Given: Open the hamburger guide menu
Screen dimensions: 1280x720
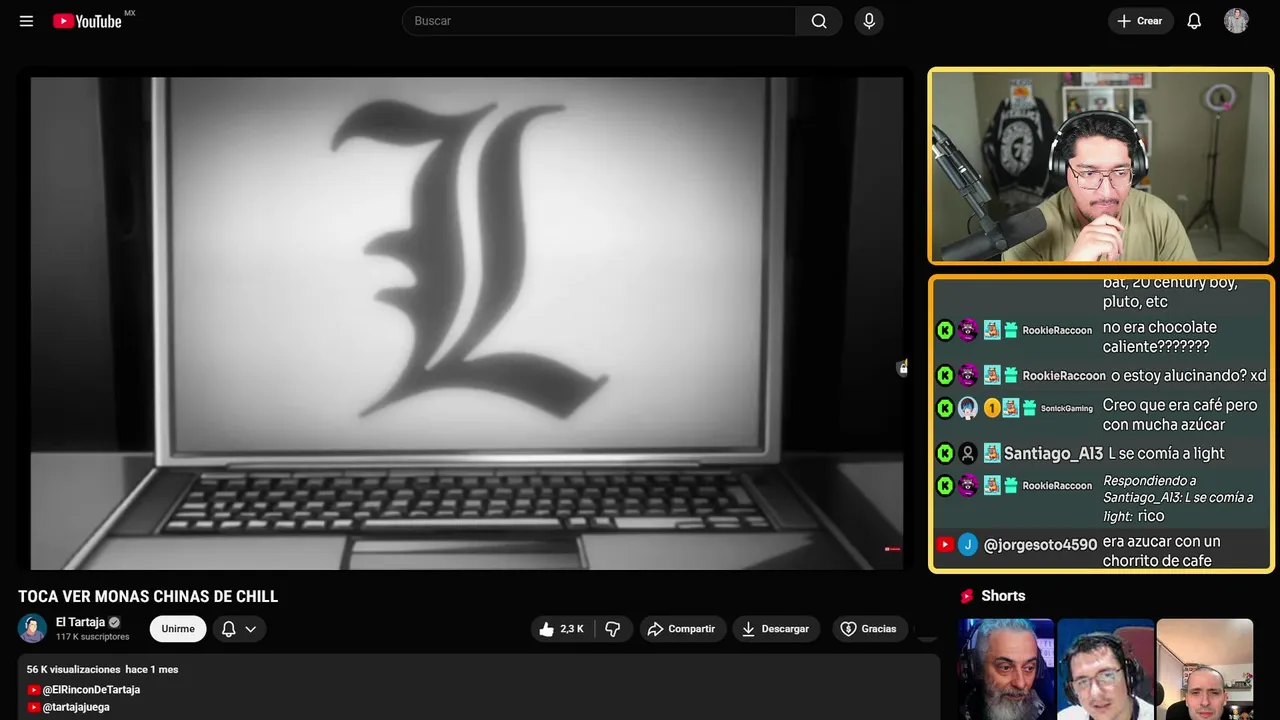Looking at the screenshot, I should [x=26, y=21].
